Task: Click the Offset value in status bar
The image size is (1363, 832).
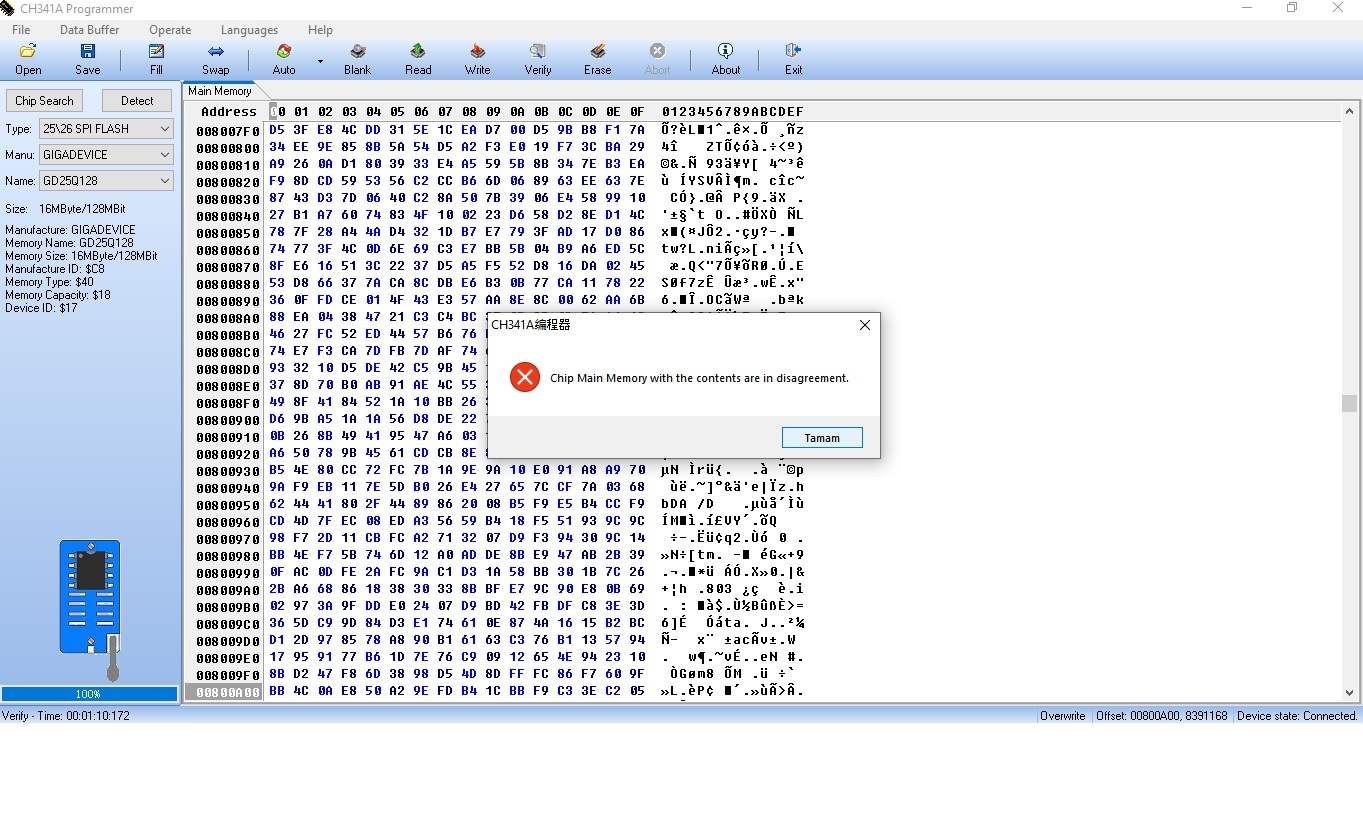Action: 1162,716
